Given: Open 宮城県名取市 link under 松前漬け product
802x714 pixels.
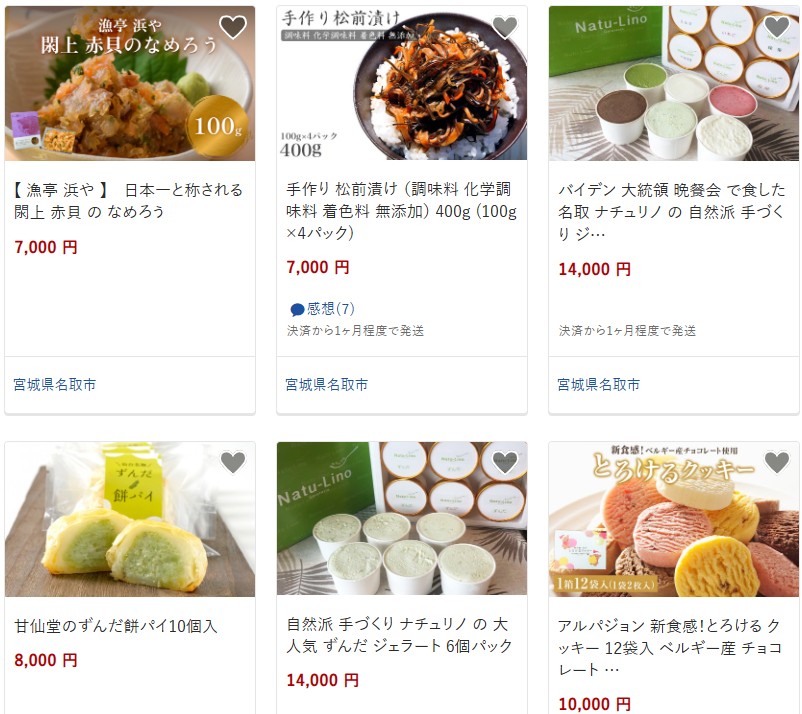Looking at the screenshot, I should point(327,385).
